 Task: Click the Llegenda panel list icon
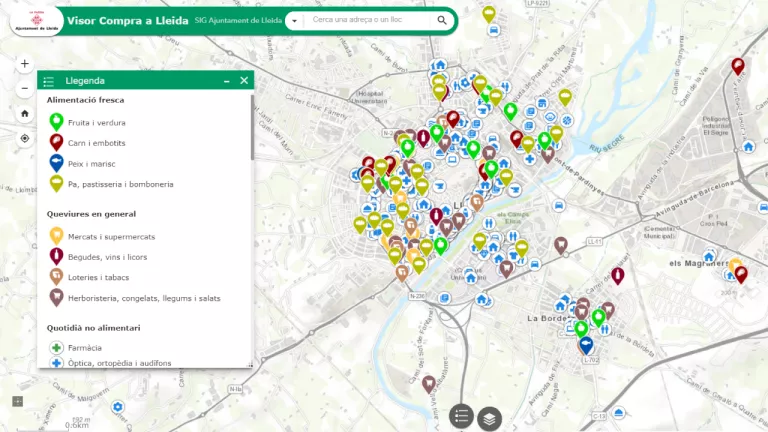point(48,81)
